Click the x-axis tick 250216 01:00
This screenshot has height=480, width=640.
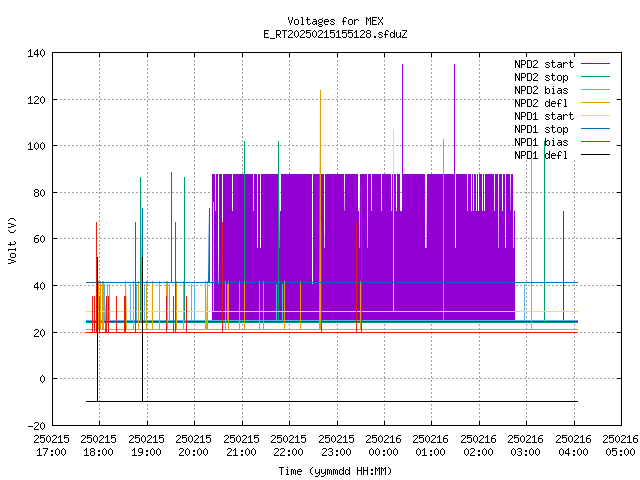(431, 446)
